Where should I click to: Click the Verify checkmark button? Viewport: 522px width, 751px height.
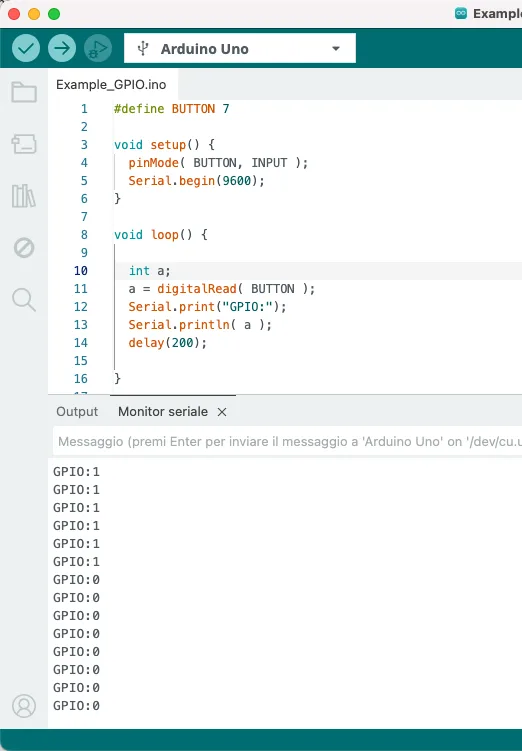pos(26,48)
